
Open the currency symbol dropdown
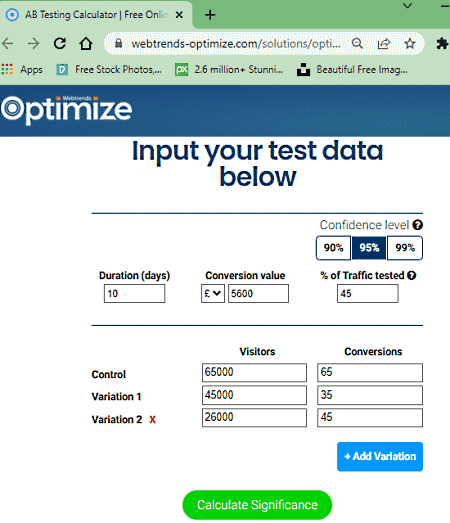pyautogui.click(x=212, y=294)
